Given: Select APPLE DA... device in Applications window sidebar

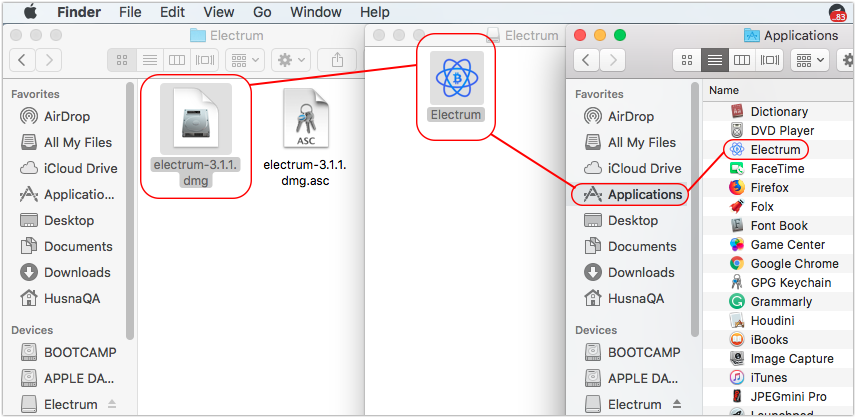Looking at the screenshot, I should [631, 378].
